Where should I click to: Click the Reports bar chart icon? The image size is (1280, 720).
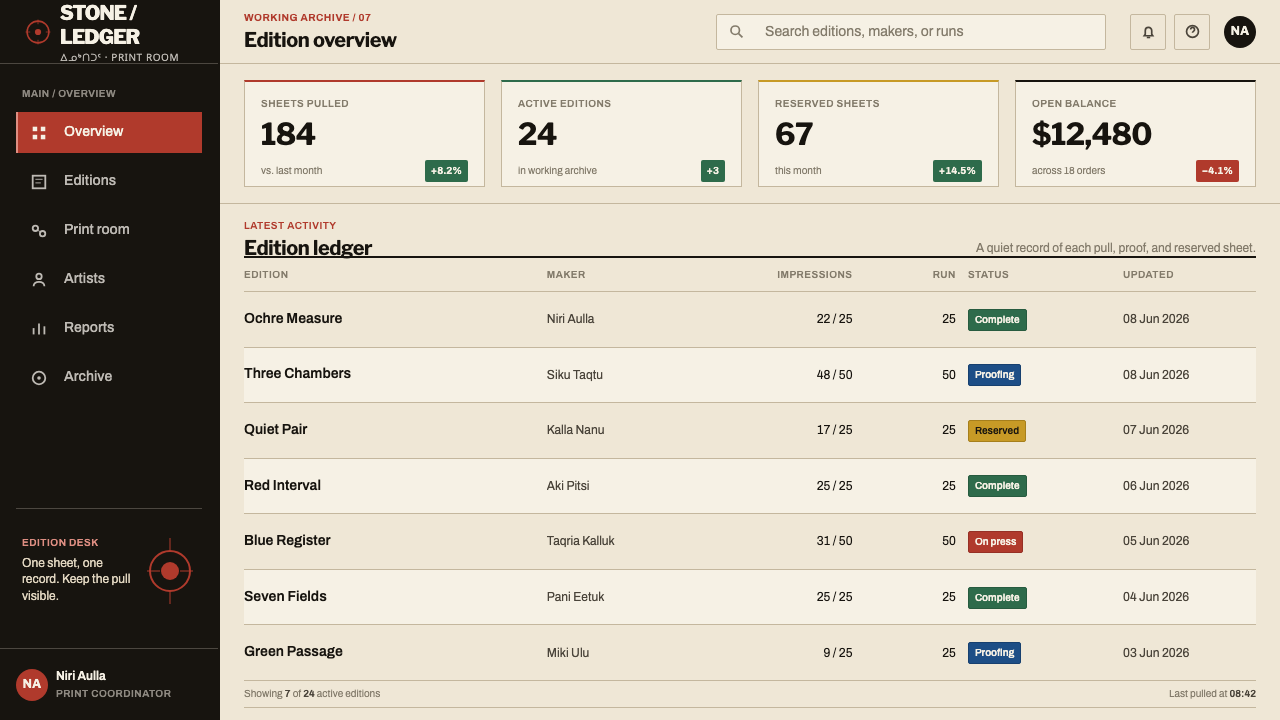click(x=39, y=328)
